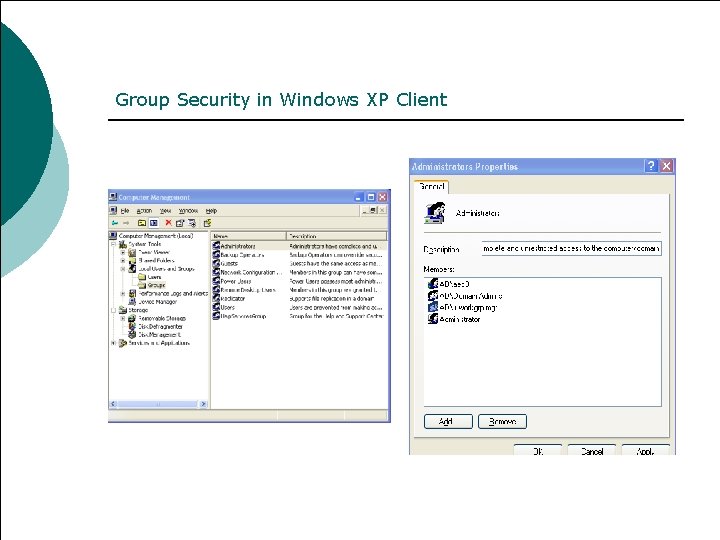Click the HelpServicesGroup icon
720x540 pixels.
[216, 316]
